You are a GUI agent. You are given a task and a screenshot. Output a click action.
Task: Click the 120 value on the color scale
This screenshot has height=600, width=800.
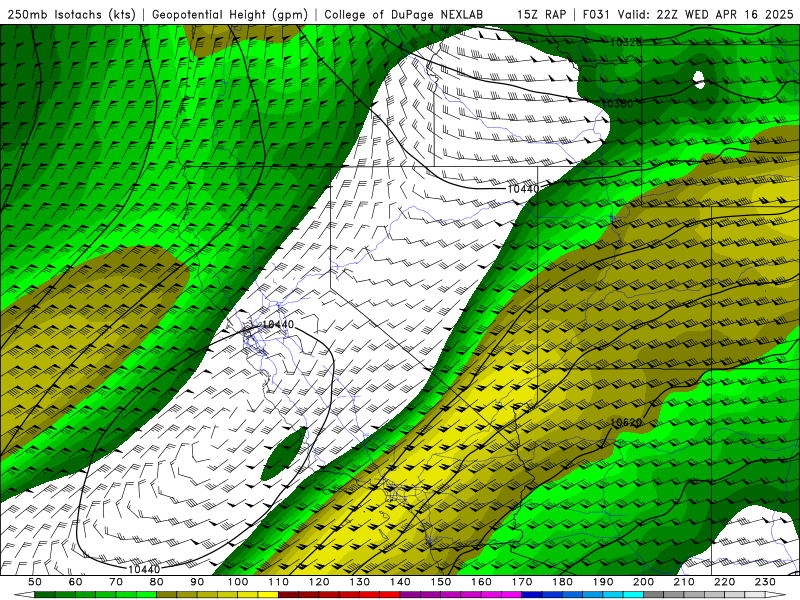coord(319,582)
